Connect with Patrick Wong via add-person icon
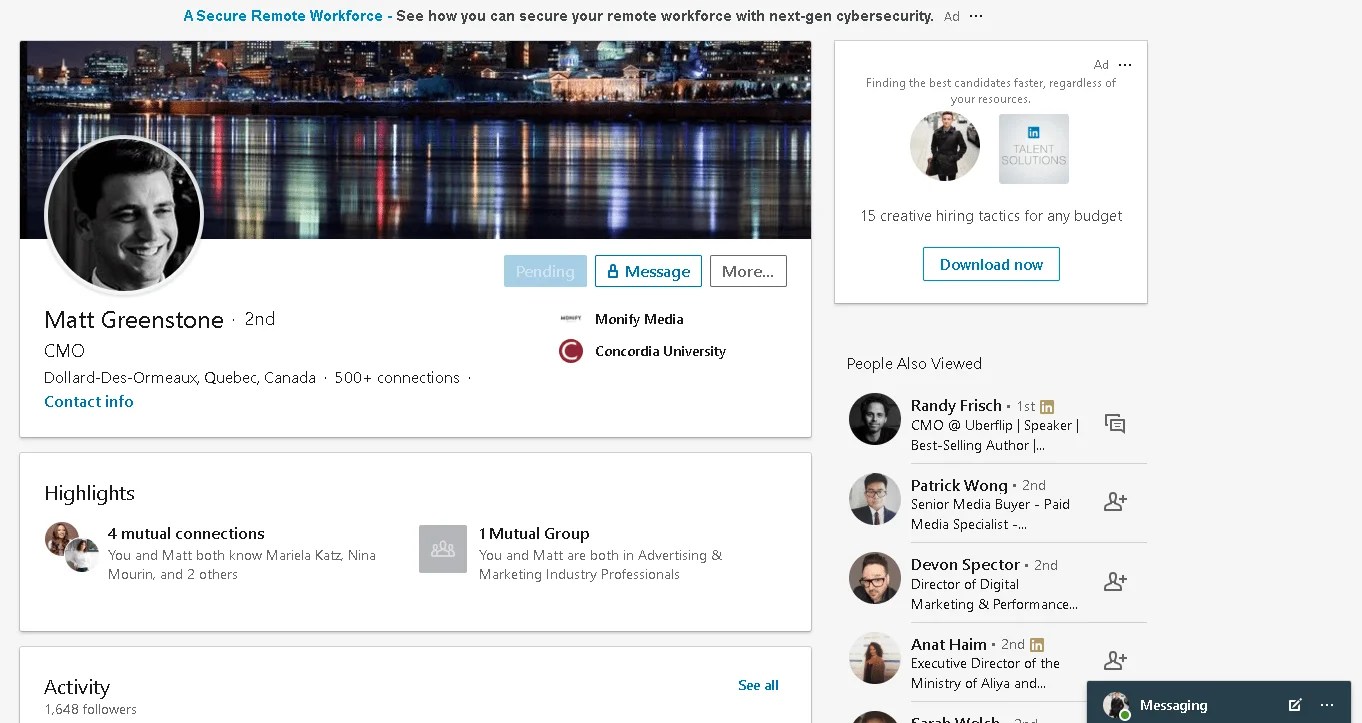The width and height of the screenshot is (1362, 723). point(1115,502)
